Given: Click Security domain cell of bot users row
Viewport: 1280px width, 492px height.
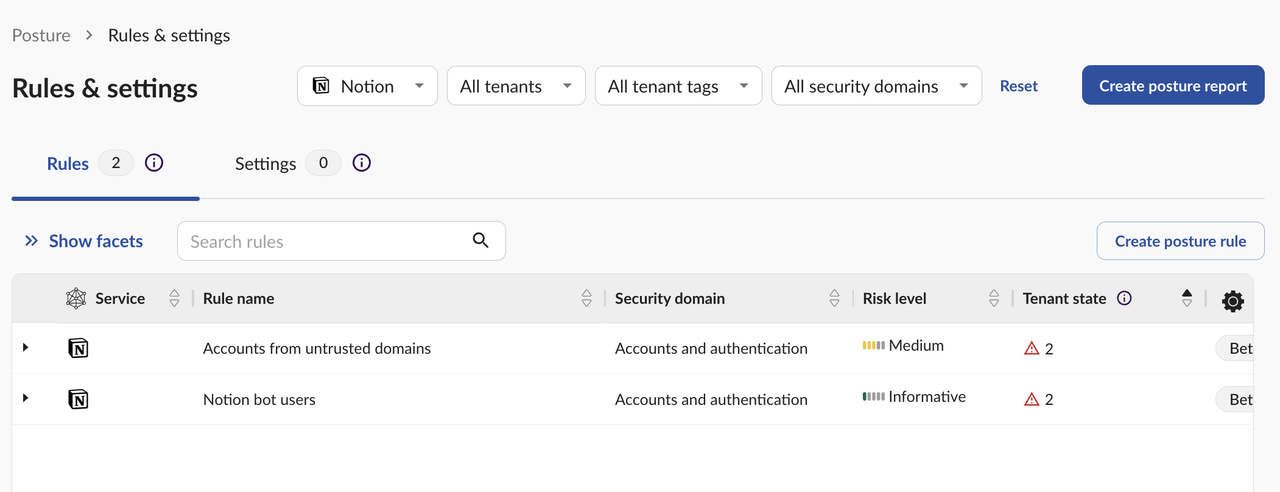Looking at the screenshot, I should (711, 399).
